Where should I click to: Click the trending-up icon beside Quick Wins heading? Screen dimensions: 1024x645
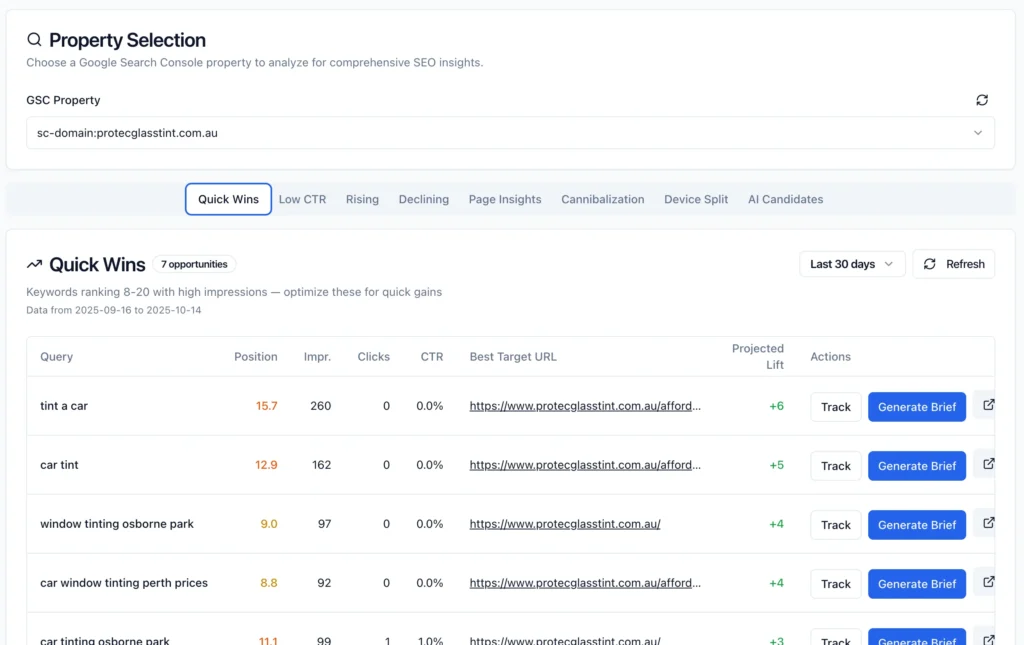coord(36,263)
